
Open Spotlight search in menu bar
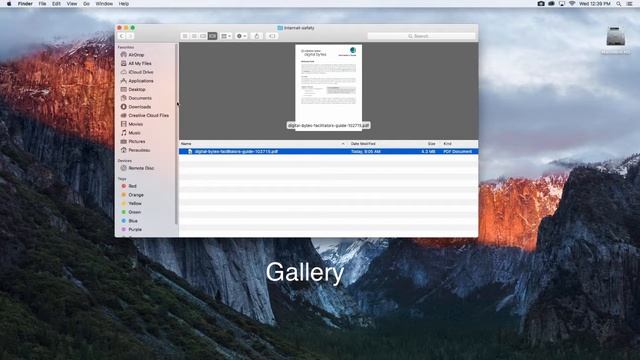[x=619, y=4]
